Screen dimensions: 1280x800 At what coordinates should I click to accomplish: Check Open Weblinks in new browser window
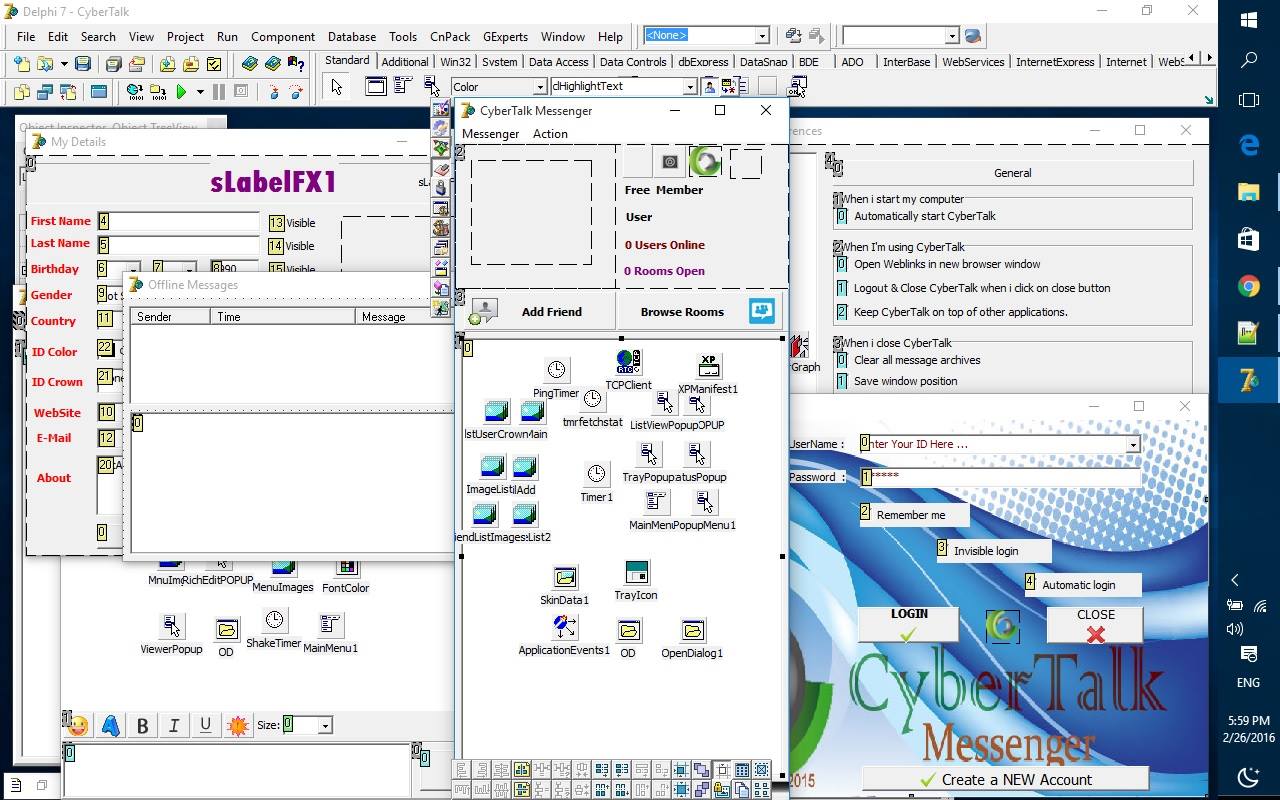click(842, 264)
